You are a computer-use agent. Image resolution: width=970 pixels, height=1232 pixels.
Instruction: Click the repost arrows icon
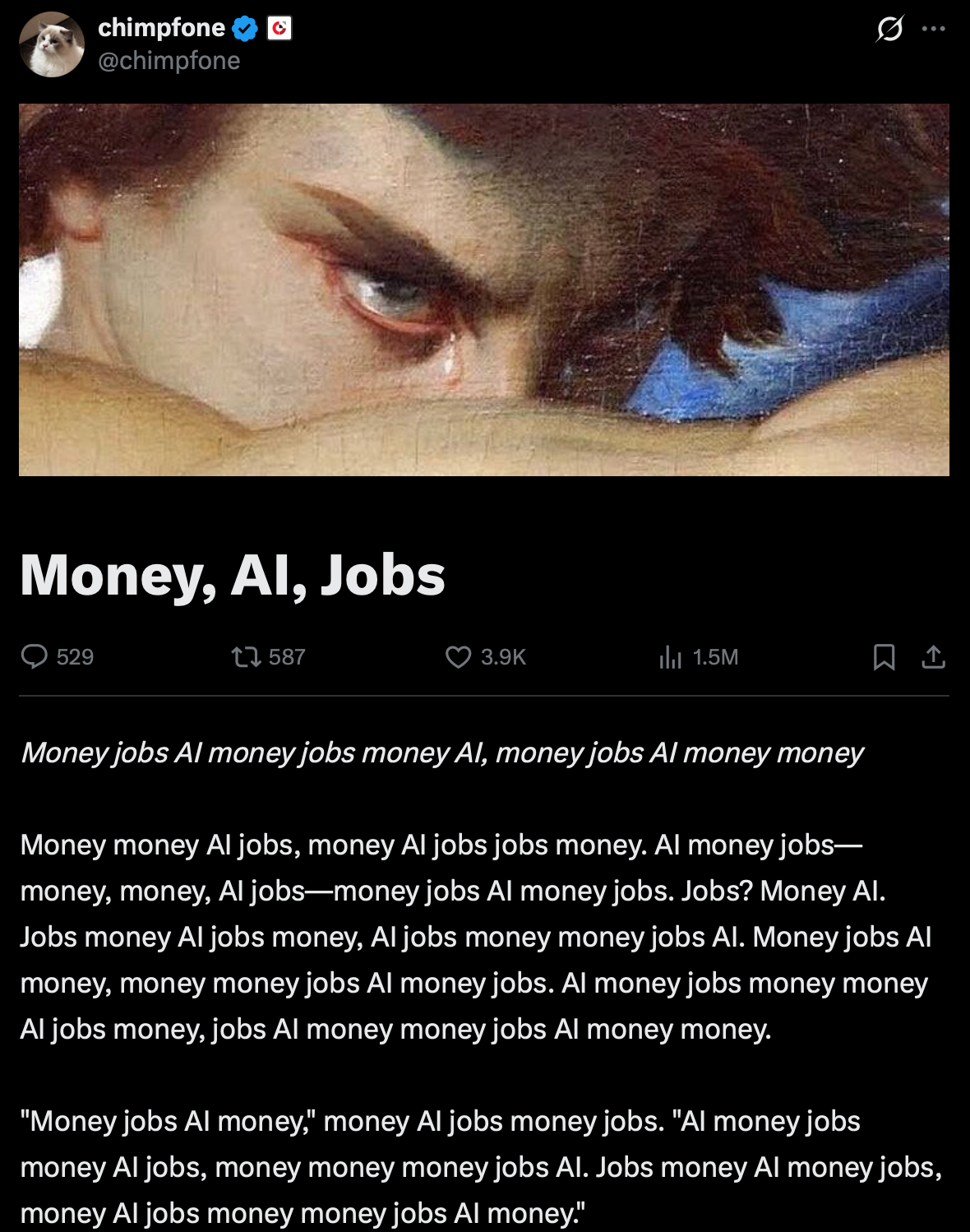[x=246, y=657]
